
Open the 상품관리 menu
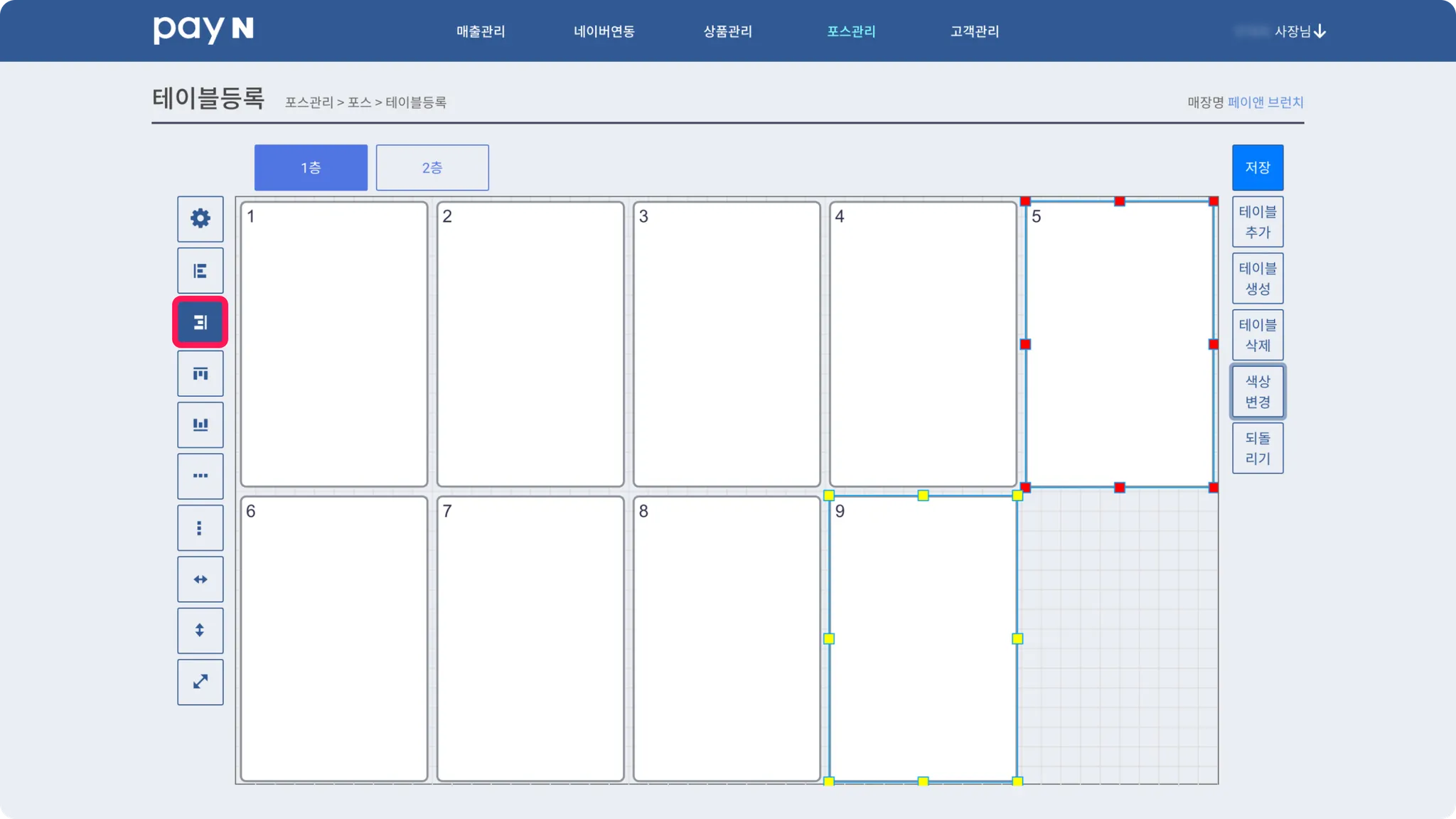point(727,31)
